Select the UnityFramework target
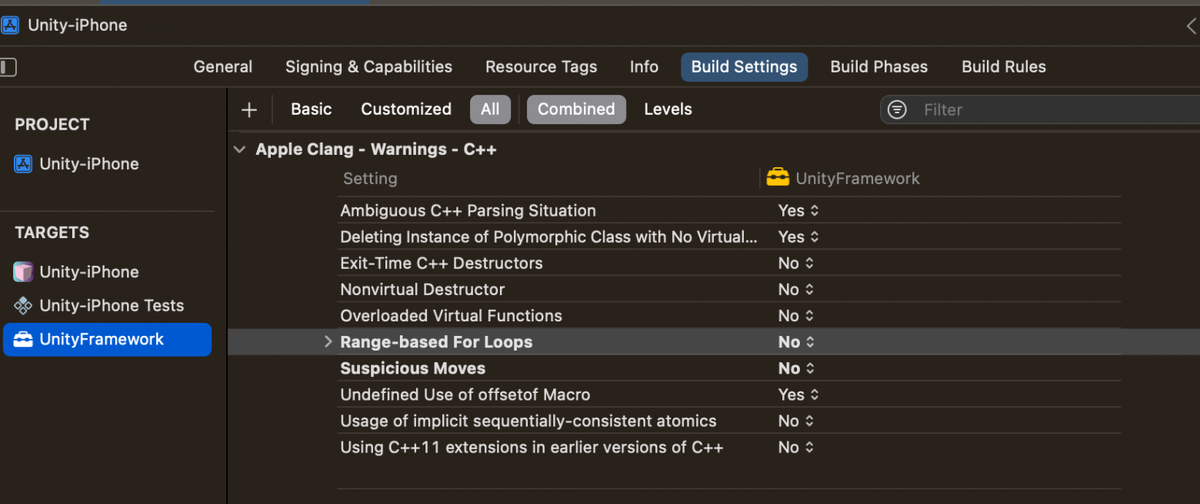The image size is (1200, 504). pos(108,340)
